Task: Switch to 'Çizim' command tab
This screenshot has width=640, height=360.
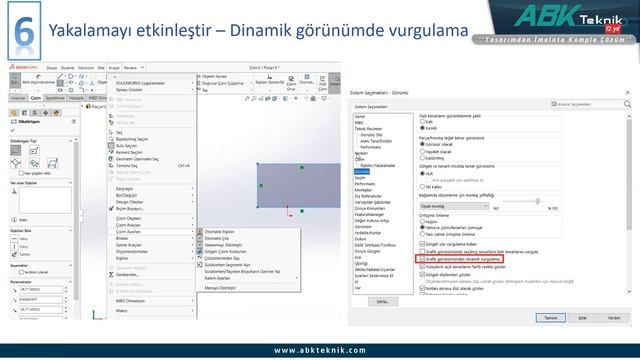Action: tap(36, 98)
